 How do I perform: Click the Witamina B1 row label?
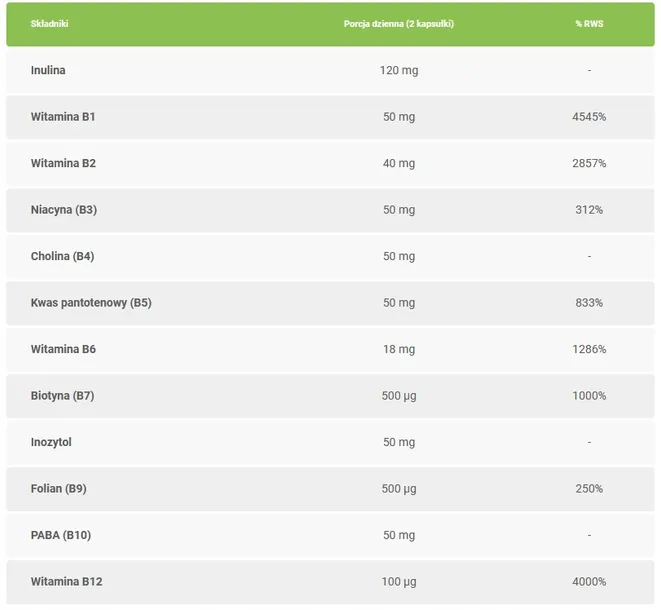pyautogui.click(x=63, y=117)
